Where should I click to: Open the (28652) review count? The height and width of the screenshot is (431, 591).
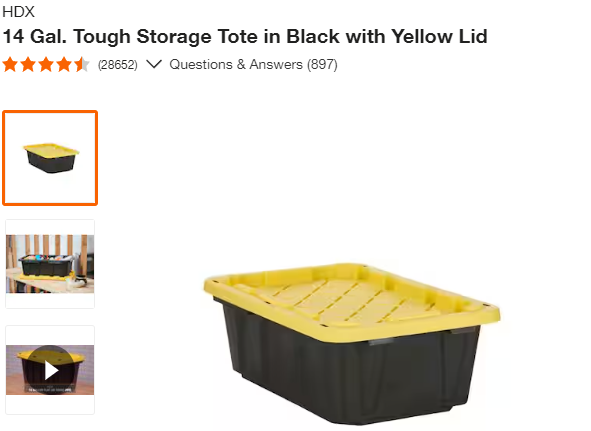118,65
